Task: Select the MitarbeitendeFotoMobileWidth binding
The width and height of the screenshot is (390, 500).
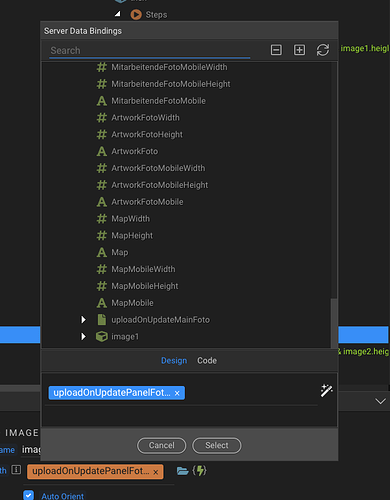Action: pyautogui.click(x=169, y=67)
